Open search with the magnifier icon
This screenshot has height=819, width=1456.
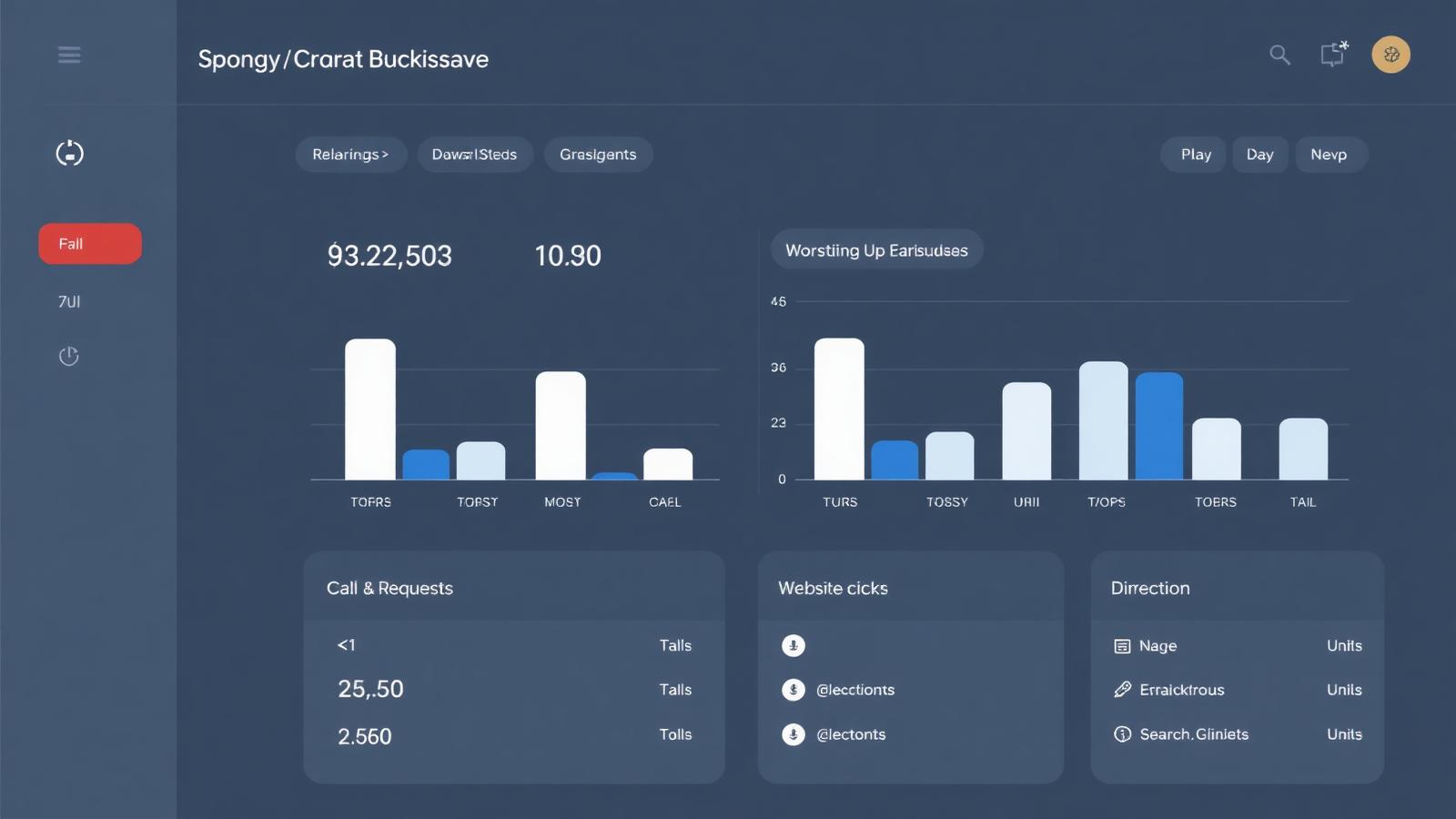click(x=1280, y=55)
